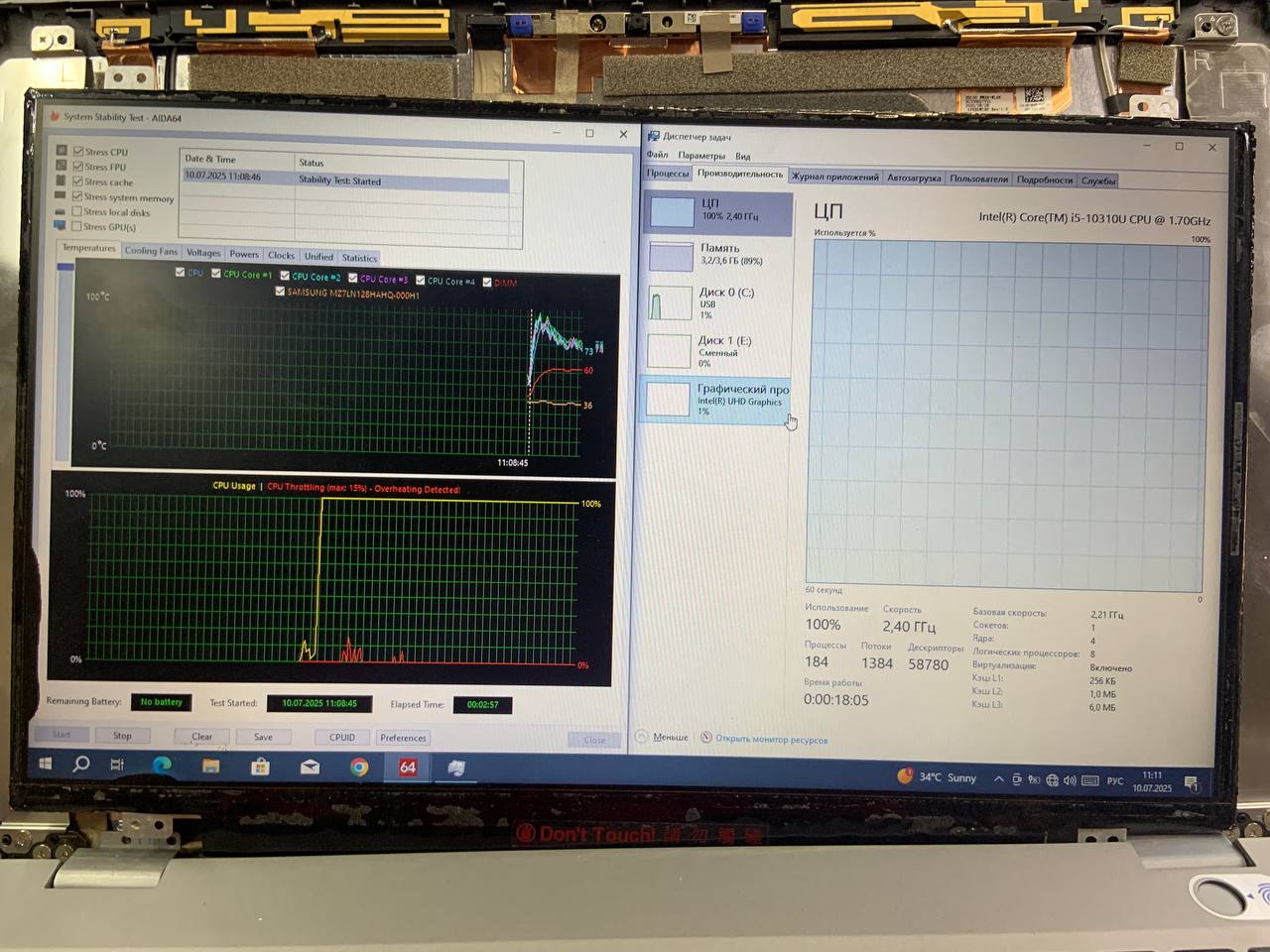Click the volume speaker tray icon
Screen dimensions: 1270x952
[1070, 780]
